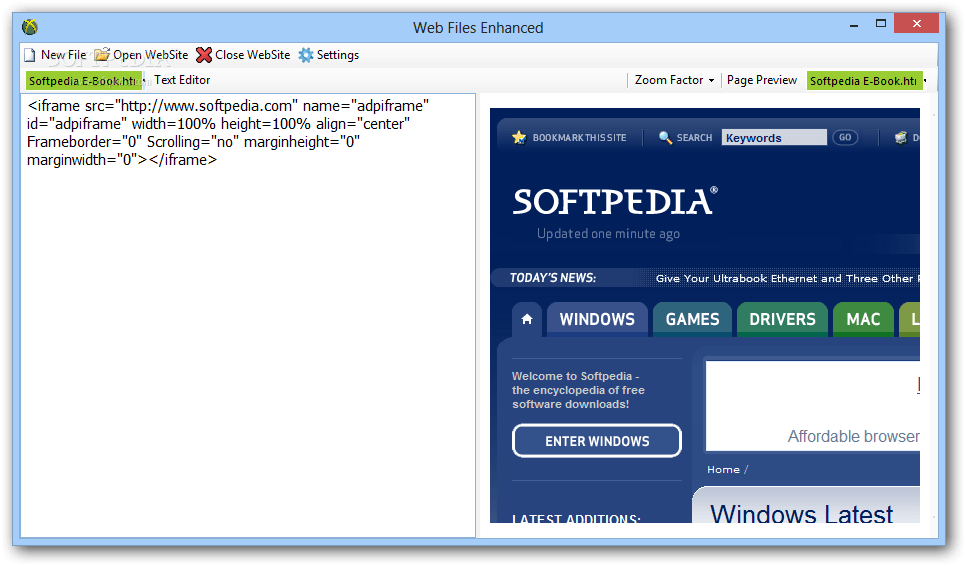Click the Settings gear icon
The image size is (966, 566).
tap(306, 55)
